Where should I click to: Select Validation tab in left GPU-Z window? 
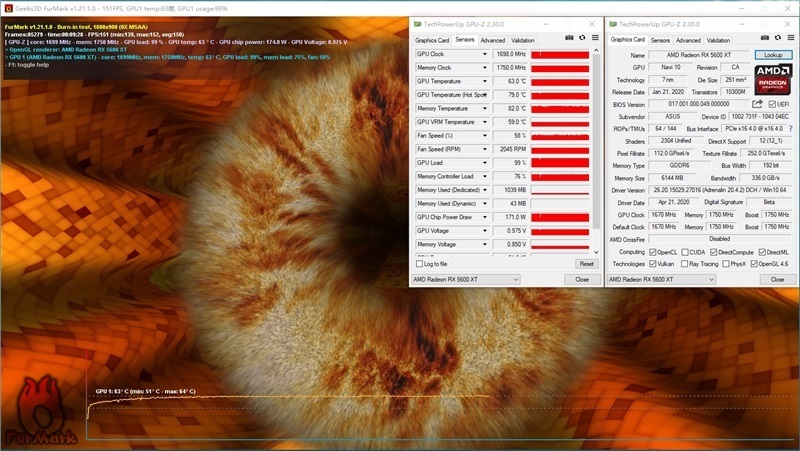[522, 40]
